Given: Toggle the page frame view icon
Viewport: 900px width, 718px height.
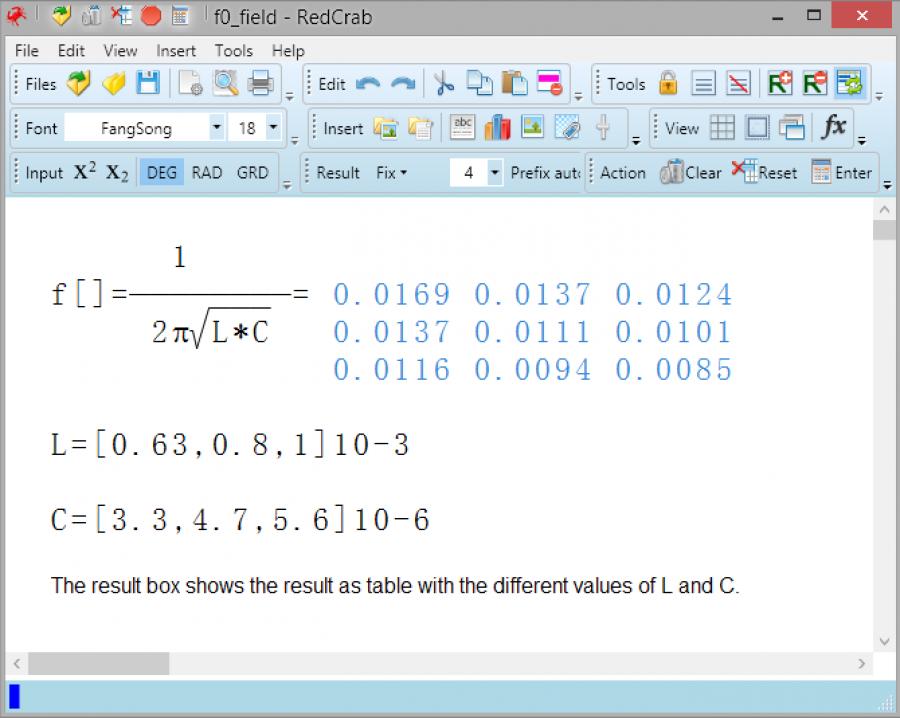Looking at the screenshot, I should (757, 127).
